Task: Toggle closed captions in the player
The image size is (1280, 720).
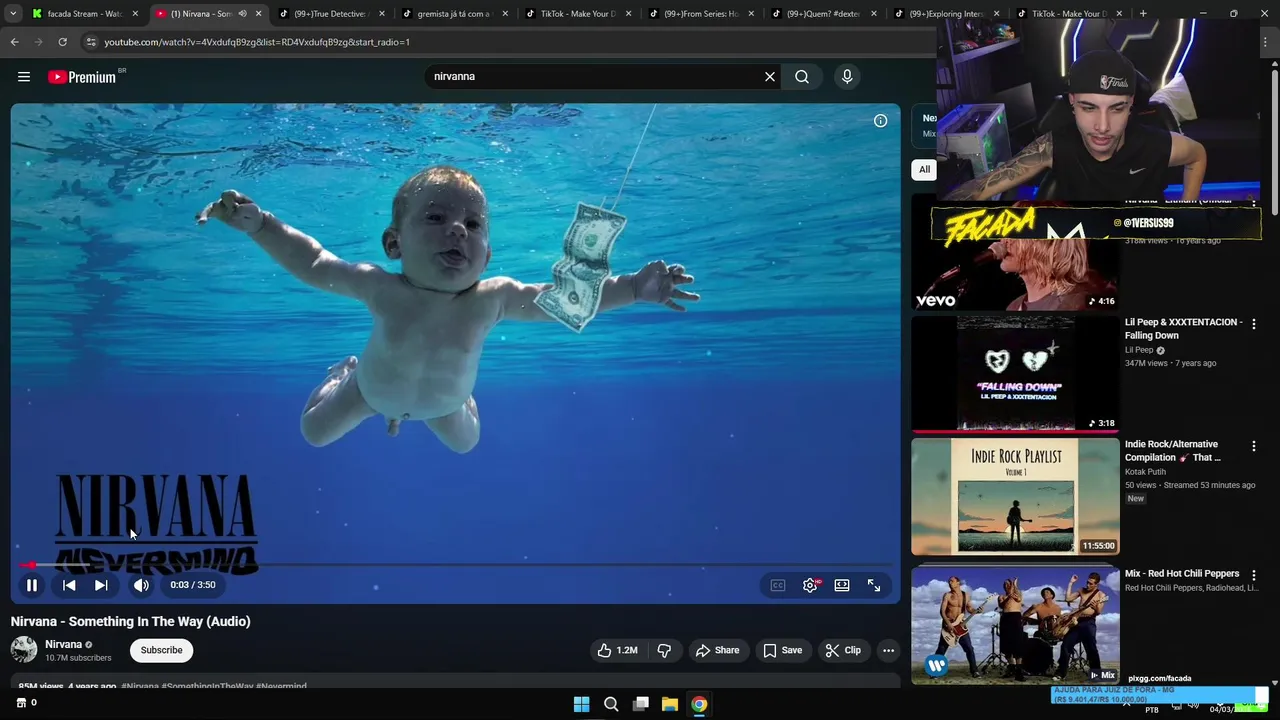Action: point(778,585)
